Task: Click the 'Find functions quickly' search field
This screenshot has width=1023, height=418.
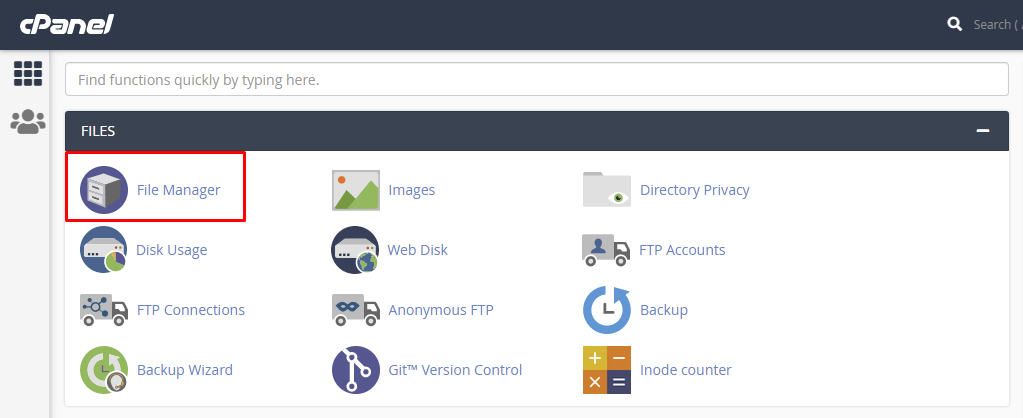Action: pos(536,79)
